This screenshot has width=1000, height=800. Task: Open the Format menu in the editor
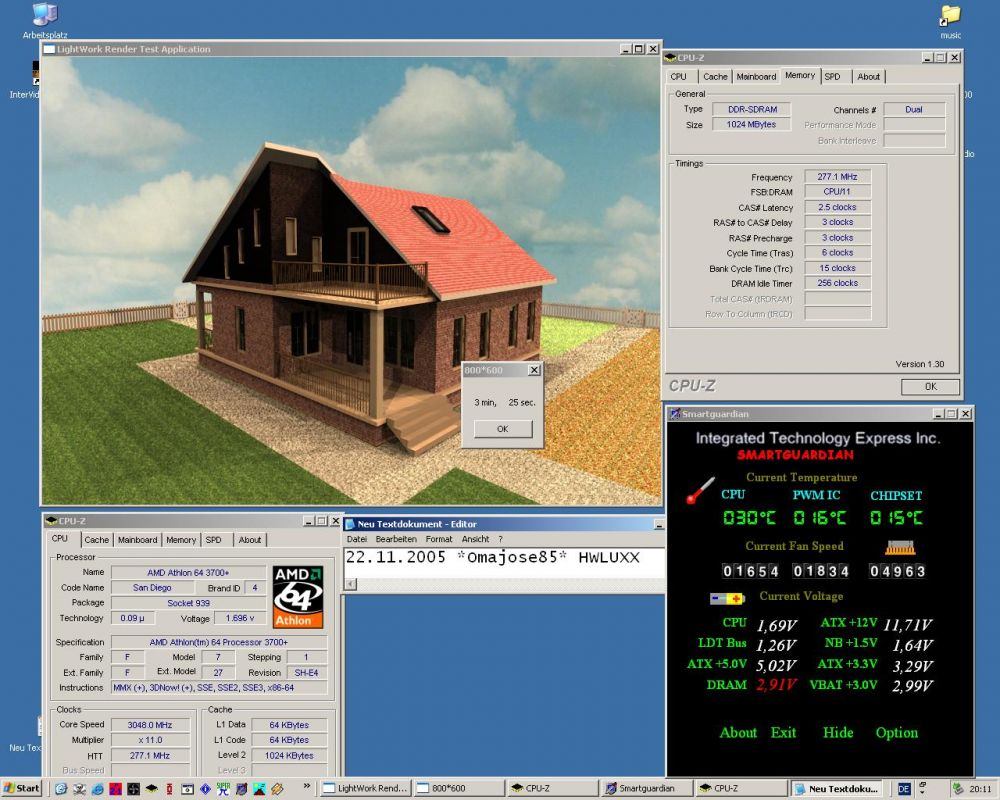pos(439,539)
